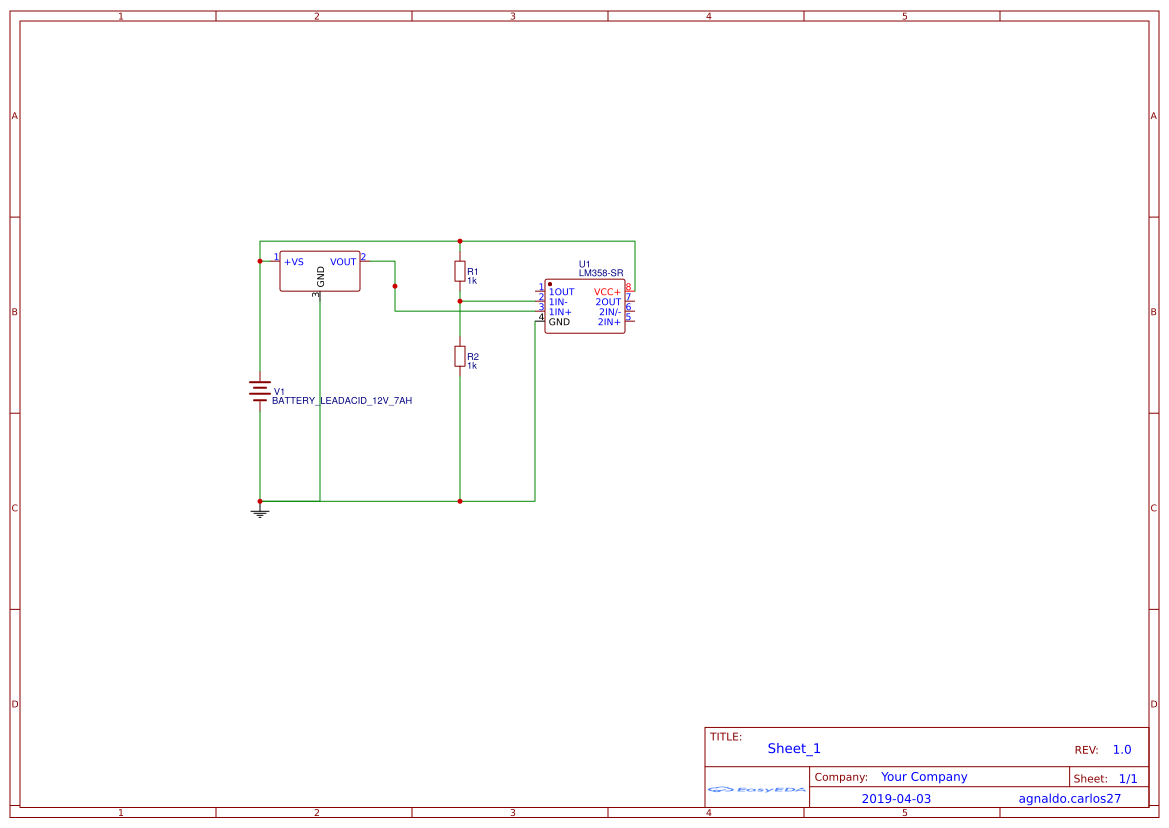
Task: Click the Sheet_1 title text
Action: coord(794,748)
